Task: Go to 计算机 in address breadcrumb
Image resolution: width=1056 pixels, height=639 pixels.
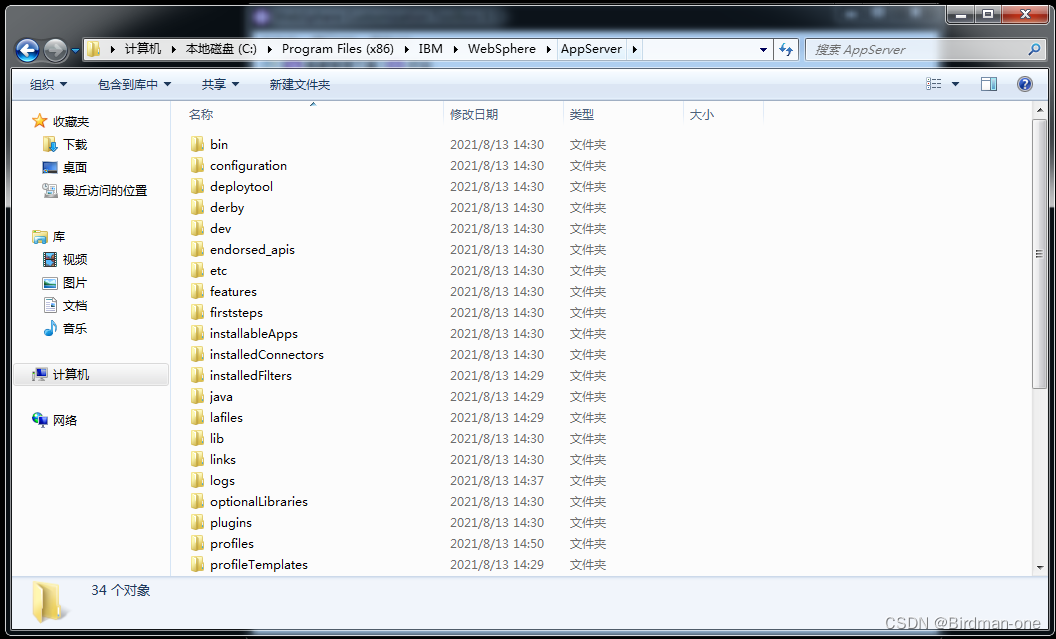Action: 143,49
